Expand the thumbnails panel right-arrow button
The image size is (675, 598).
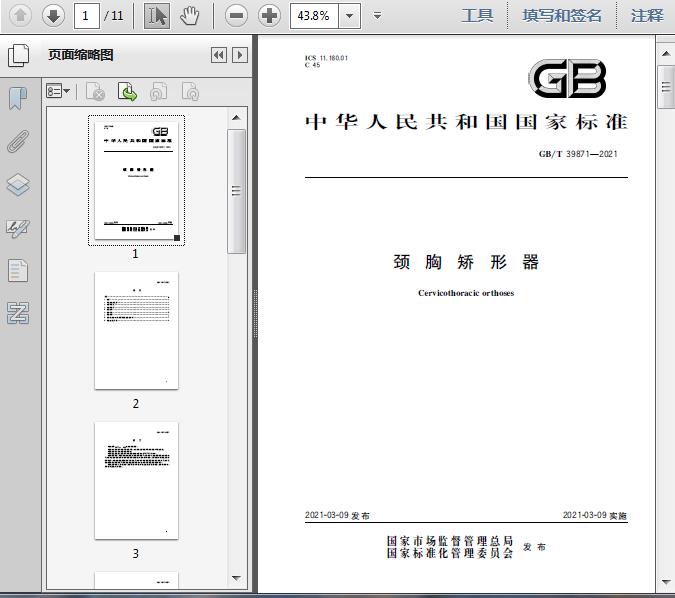point(240,55)
